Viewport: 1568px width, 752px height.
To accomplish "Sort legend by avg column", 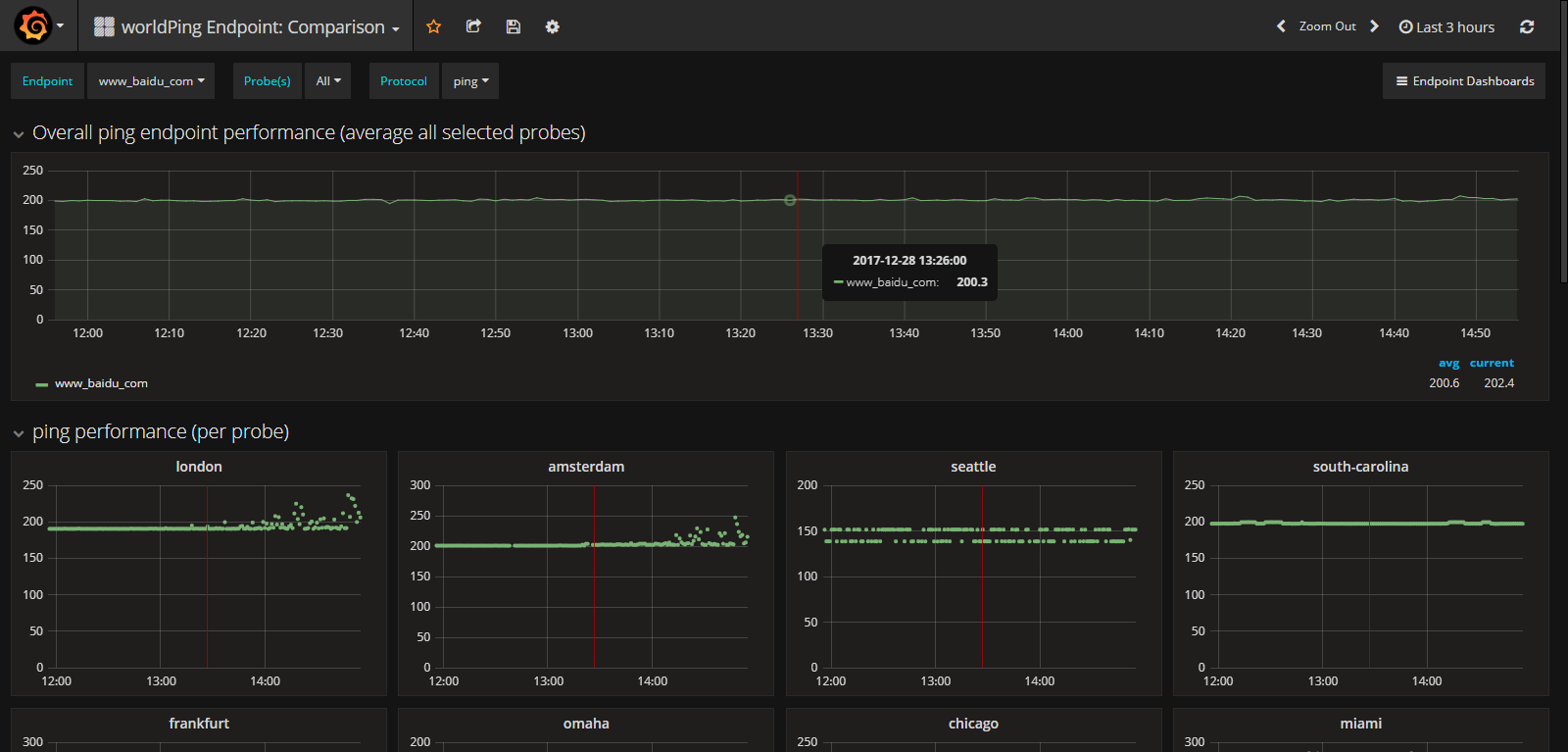I will [1448, 363].
